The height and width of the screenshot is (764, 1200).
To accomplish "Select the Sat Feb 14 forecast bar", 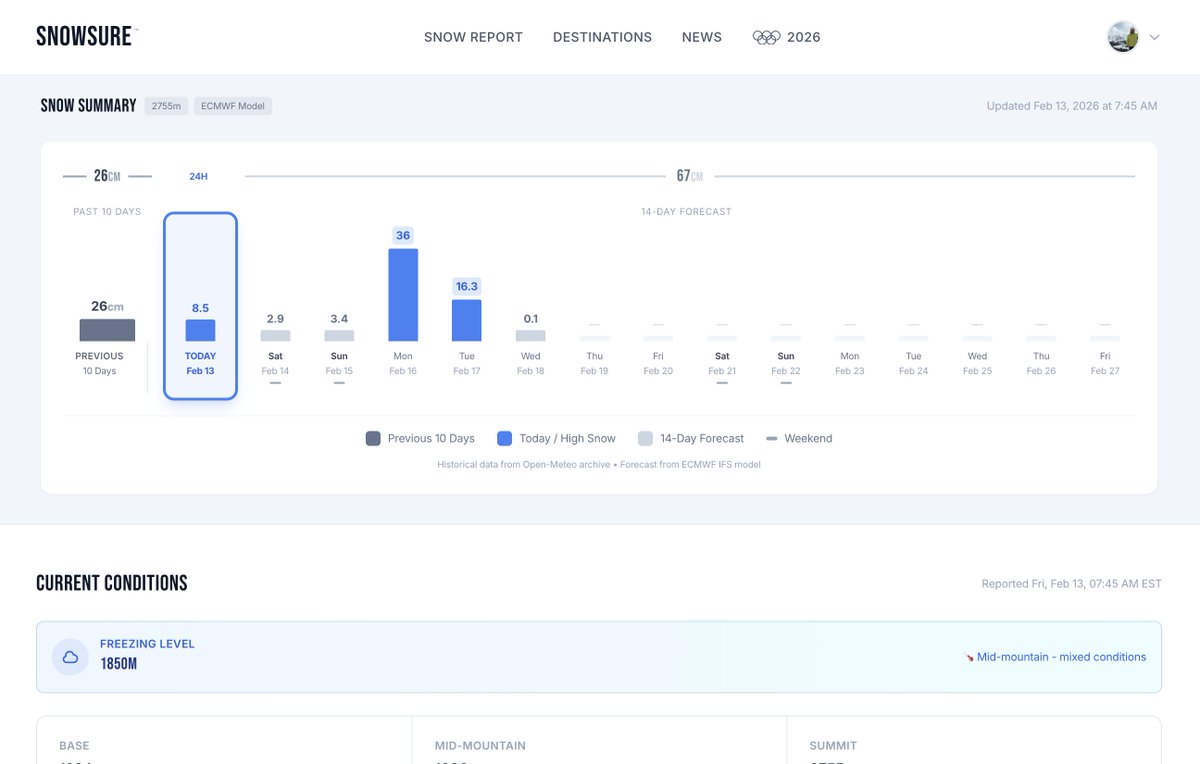I will pyautogui.click(x=275, y=336).
